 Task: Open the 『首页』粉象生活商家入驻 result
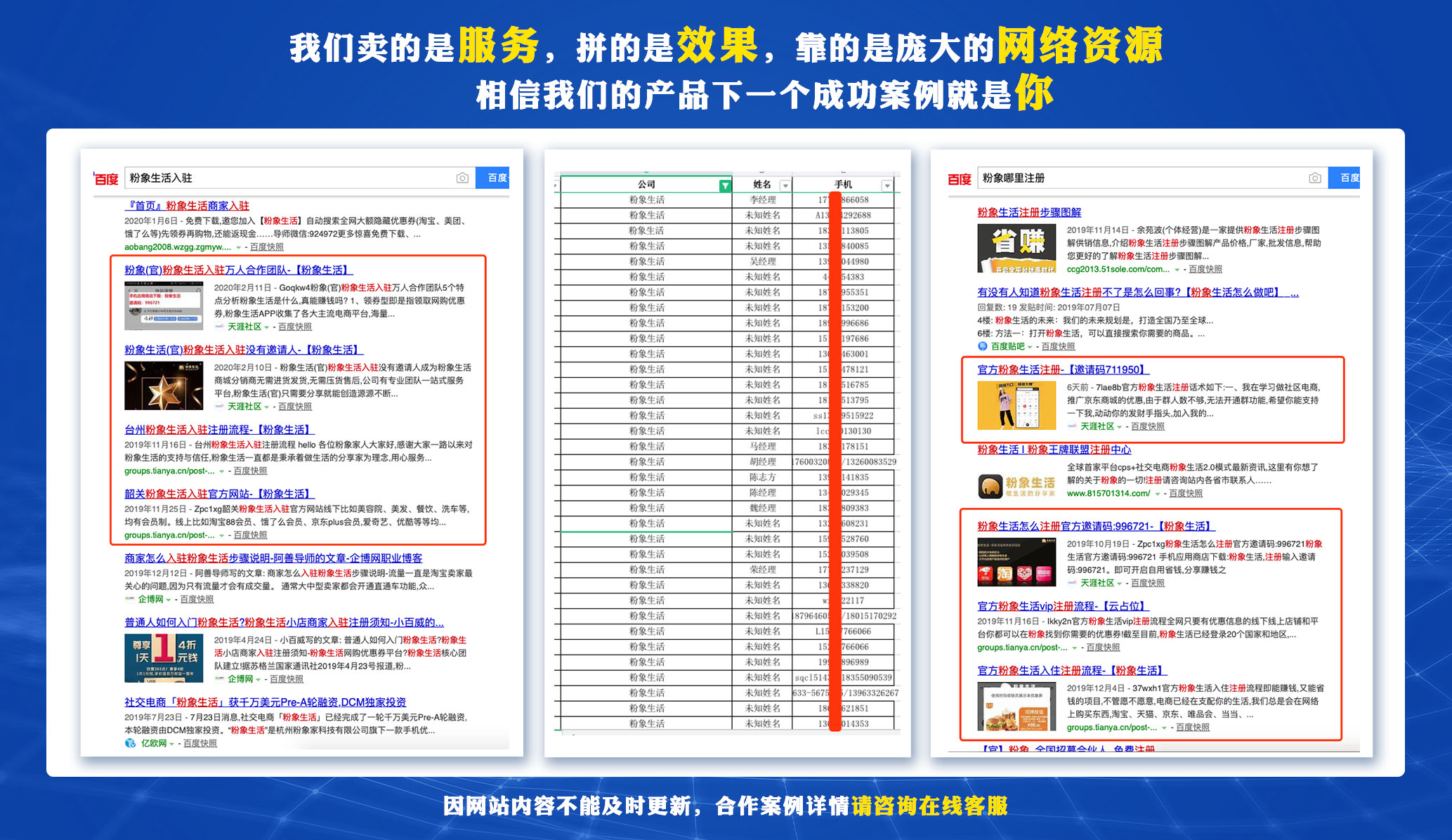click(x=187, y=206)
